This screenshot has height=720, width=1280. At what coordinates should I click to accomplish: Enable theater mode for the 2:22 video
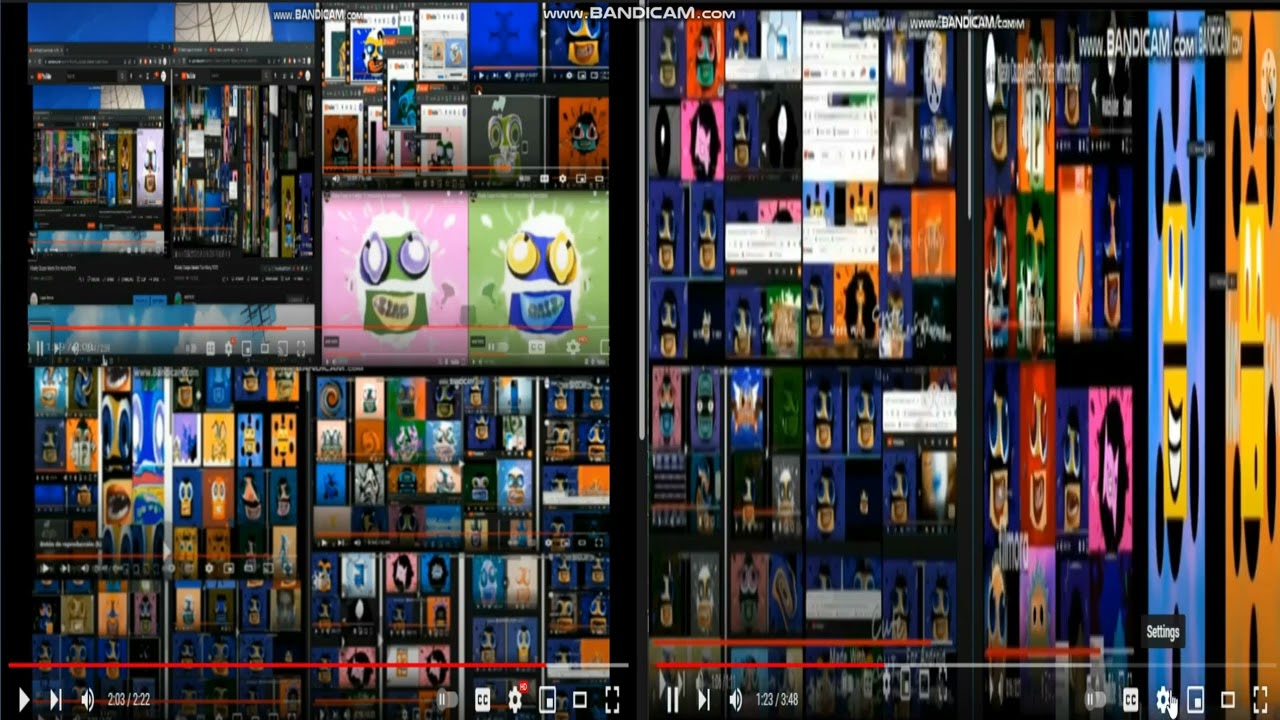click(x=580, y=700)
